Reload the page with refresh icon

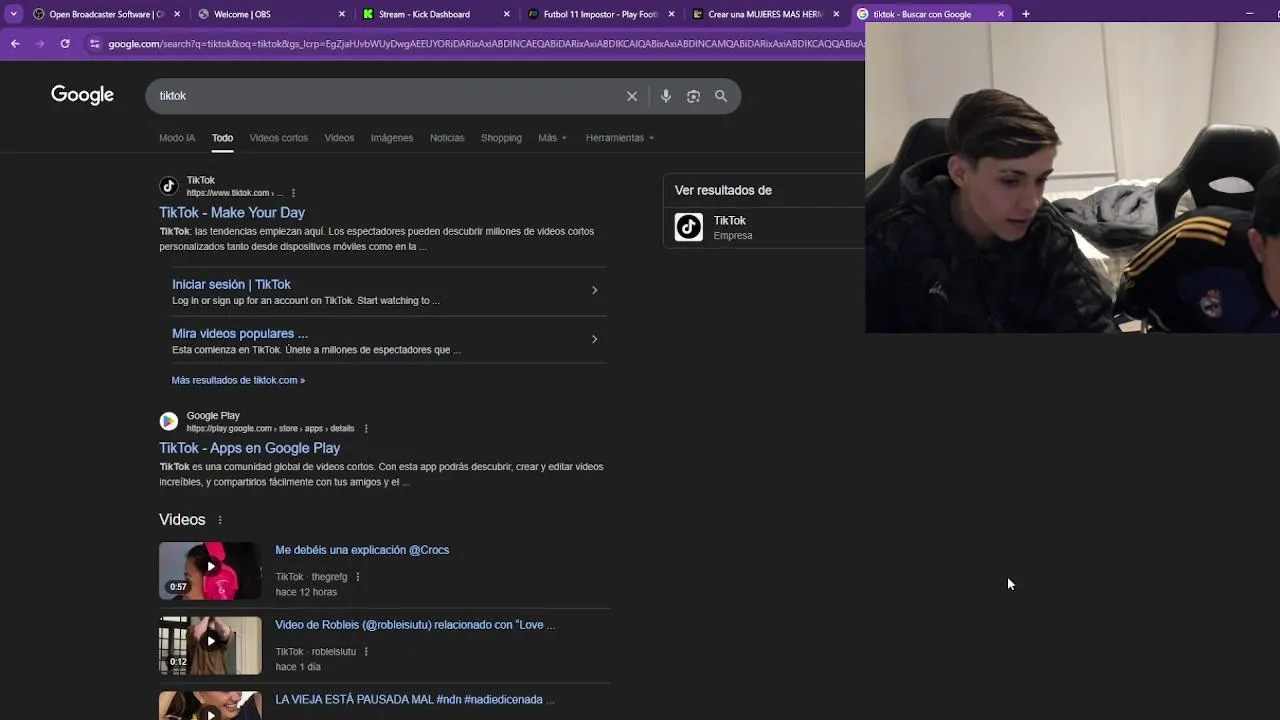coord(65,44)
